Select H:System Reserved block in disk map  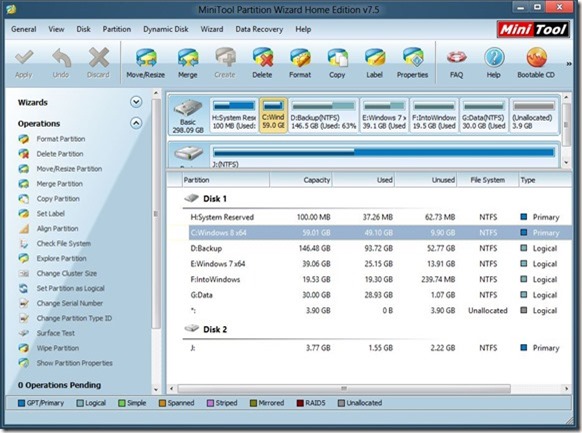pyautogui.click(x=234, y=115)
